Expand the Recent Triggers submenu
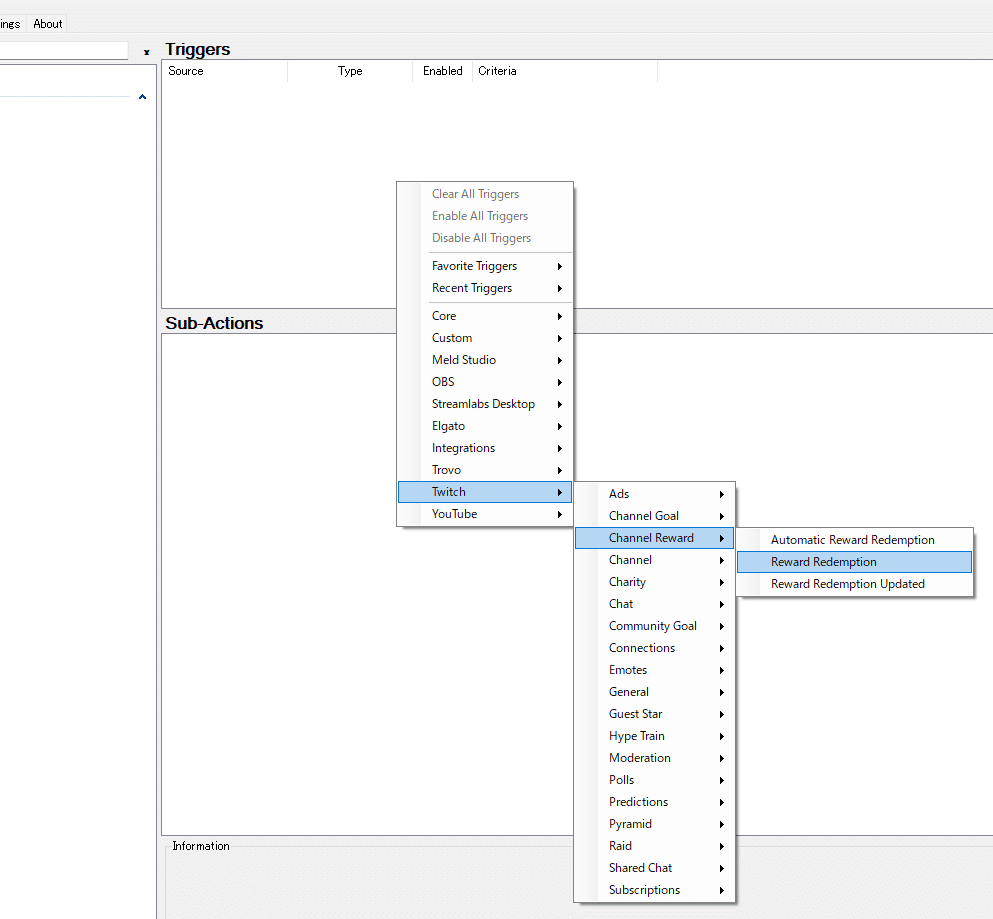Screen dimensions: 993x919 pyautogui.click(x=485, y=288)
